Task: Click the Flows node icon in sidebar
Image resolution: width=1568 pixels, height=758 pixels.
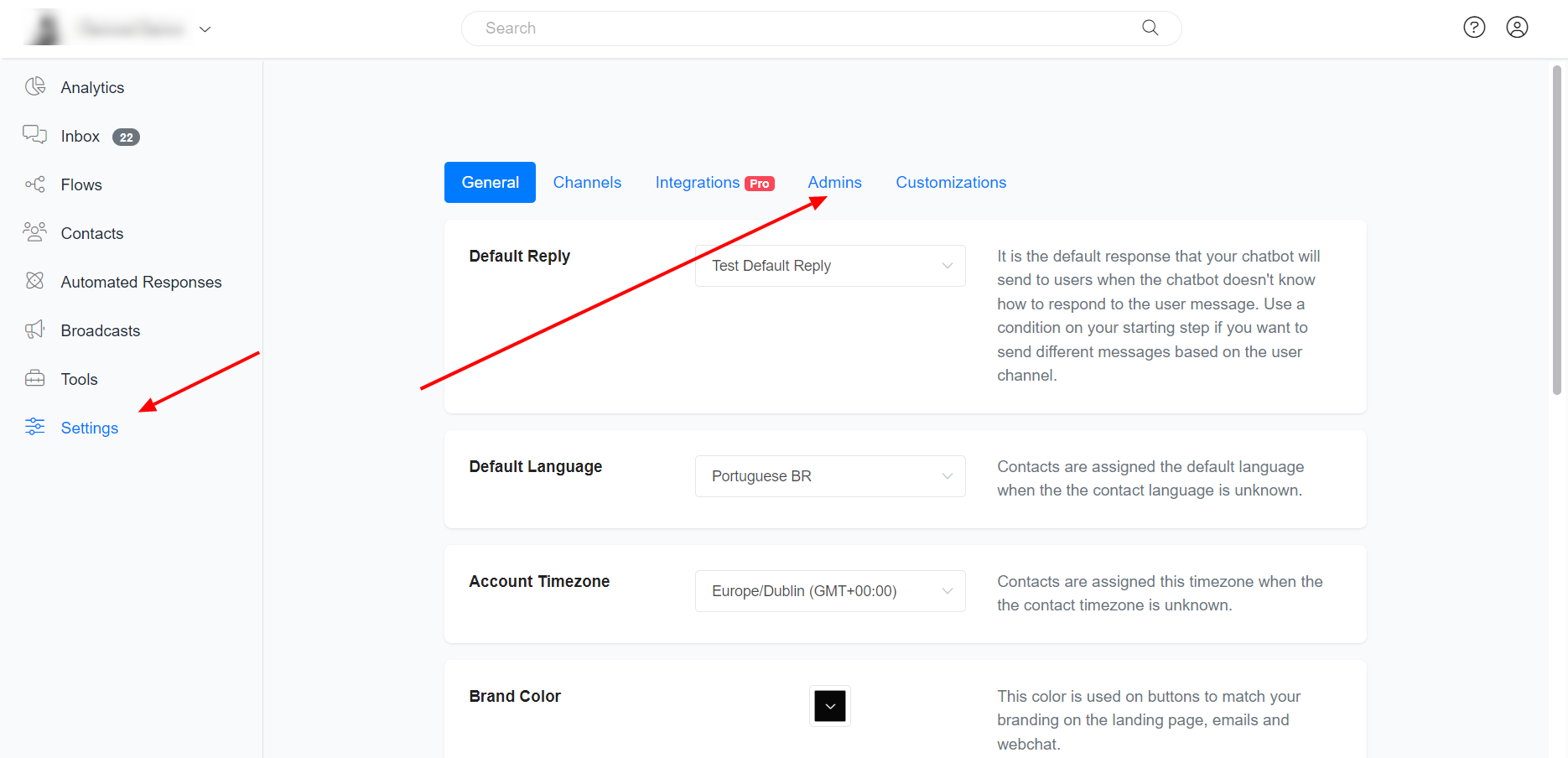Action: click(35, 184)
